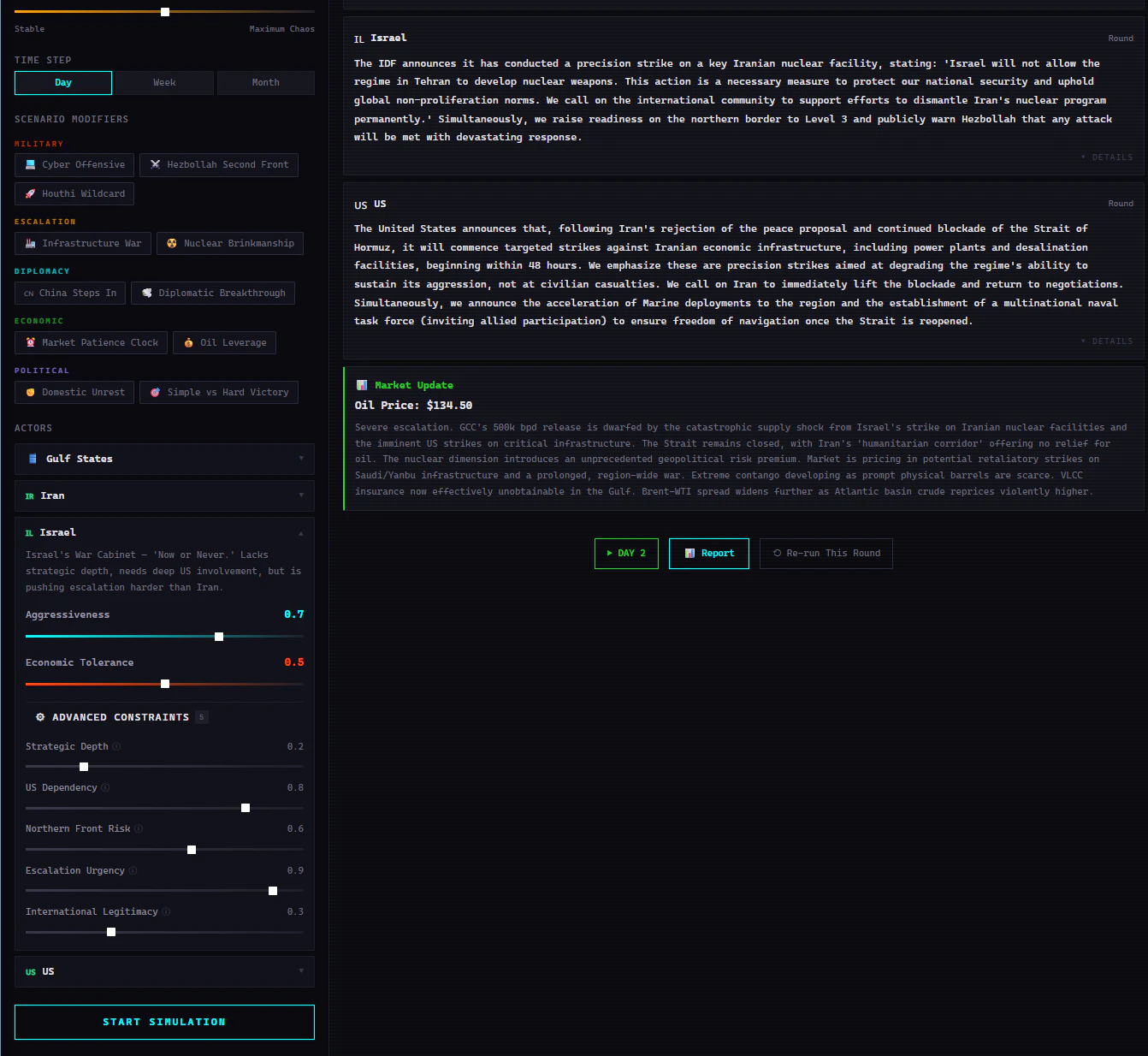Click the info icon beside Escalation Urgency
Image resolution: width=1148 pixels, height=1056 pixels.
[133, 871]
